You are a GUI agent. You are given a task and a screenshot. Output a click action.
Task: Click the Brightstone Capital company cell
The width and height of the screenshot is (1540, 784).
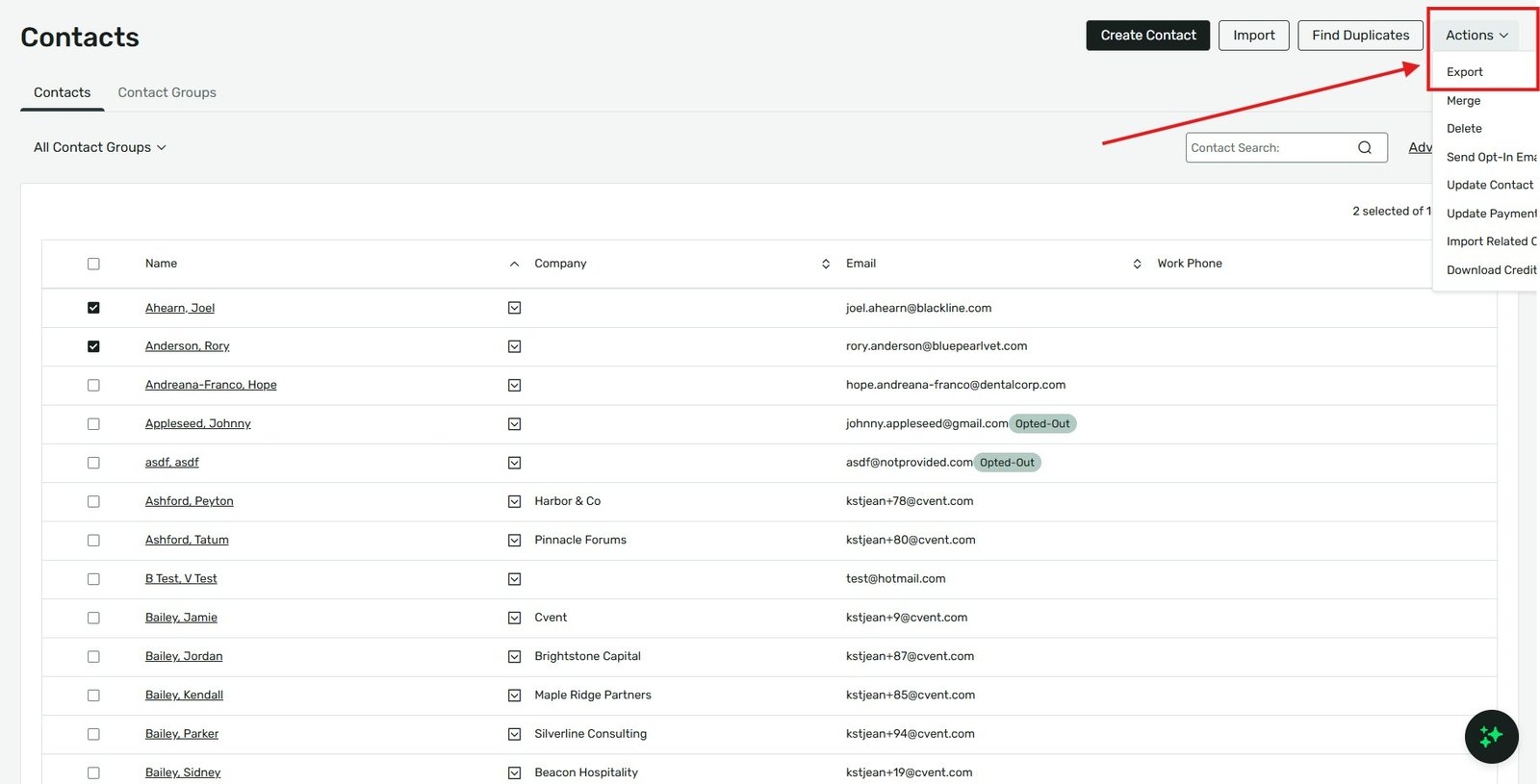click(587, 657)
